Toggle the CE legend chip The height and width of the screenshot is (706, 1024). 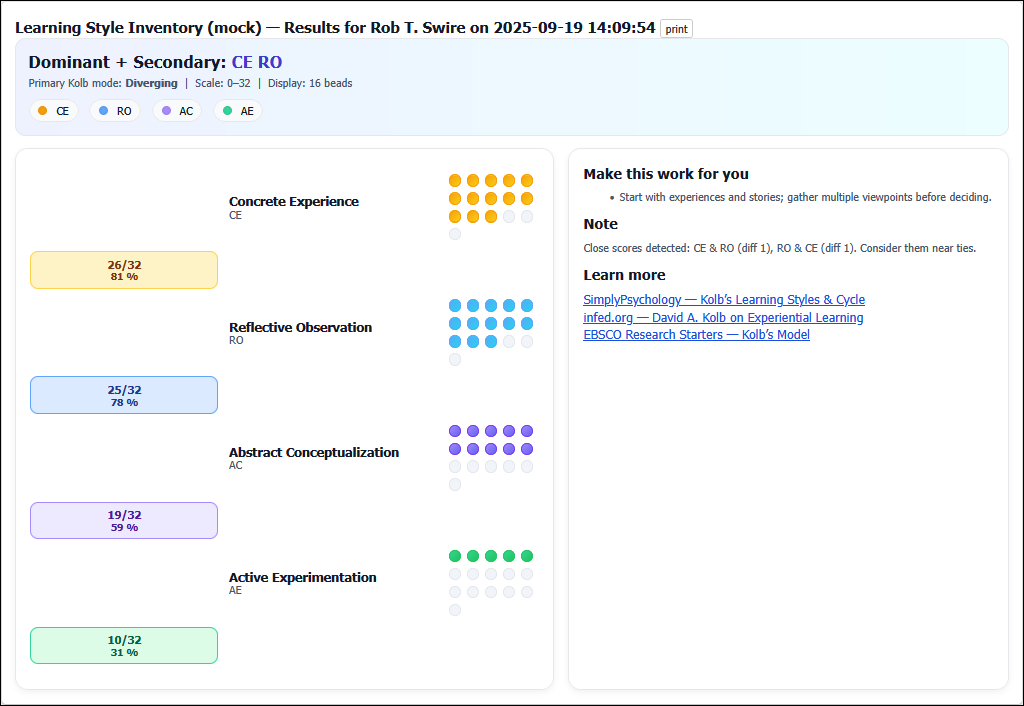pyautogui.click(x=53, y=111)
